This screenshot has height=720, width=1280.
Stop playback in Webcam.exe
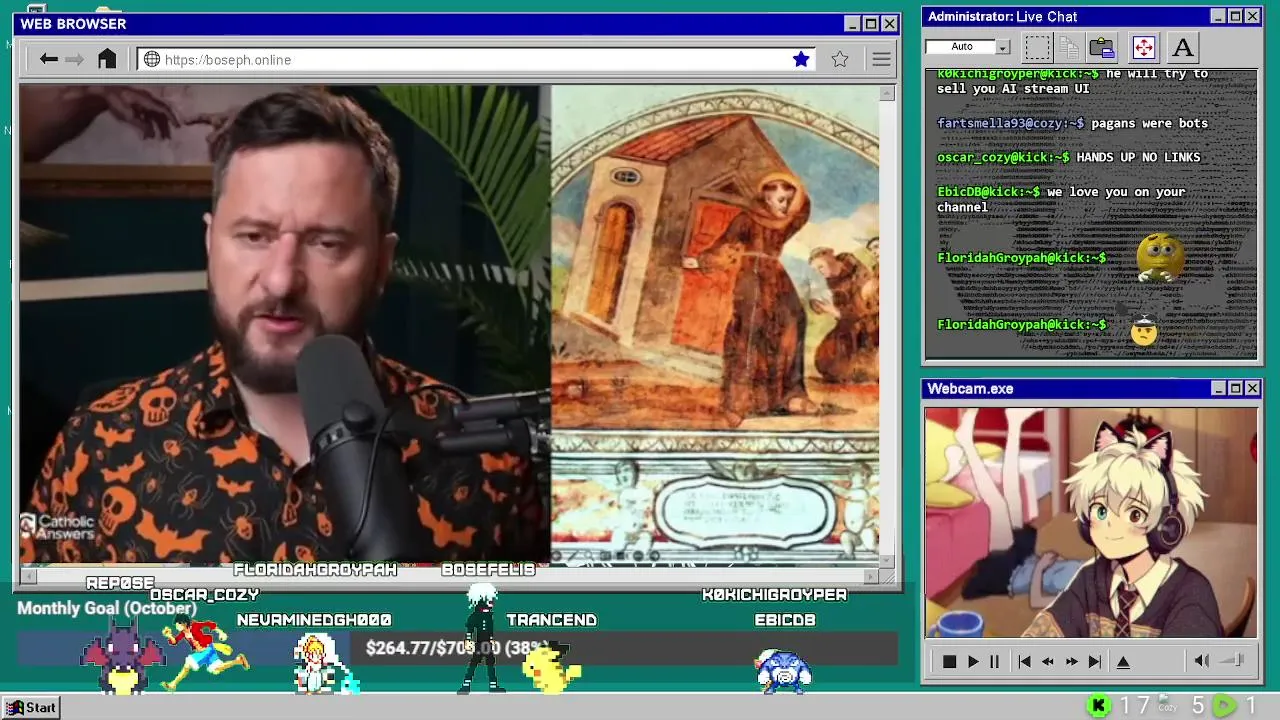[x=949, y=661]
